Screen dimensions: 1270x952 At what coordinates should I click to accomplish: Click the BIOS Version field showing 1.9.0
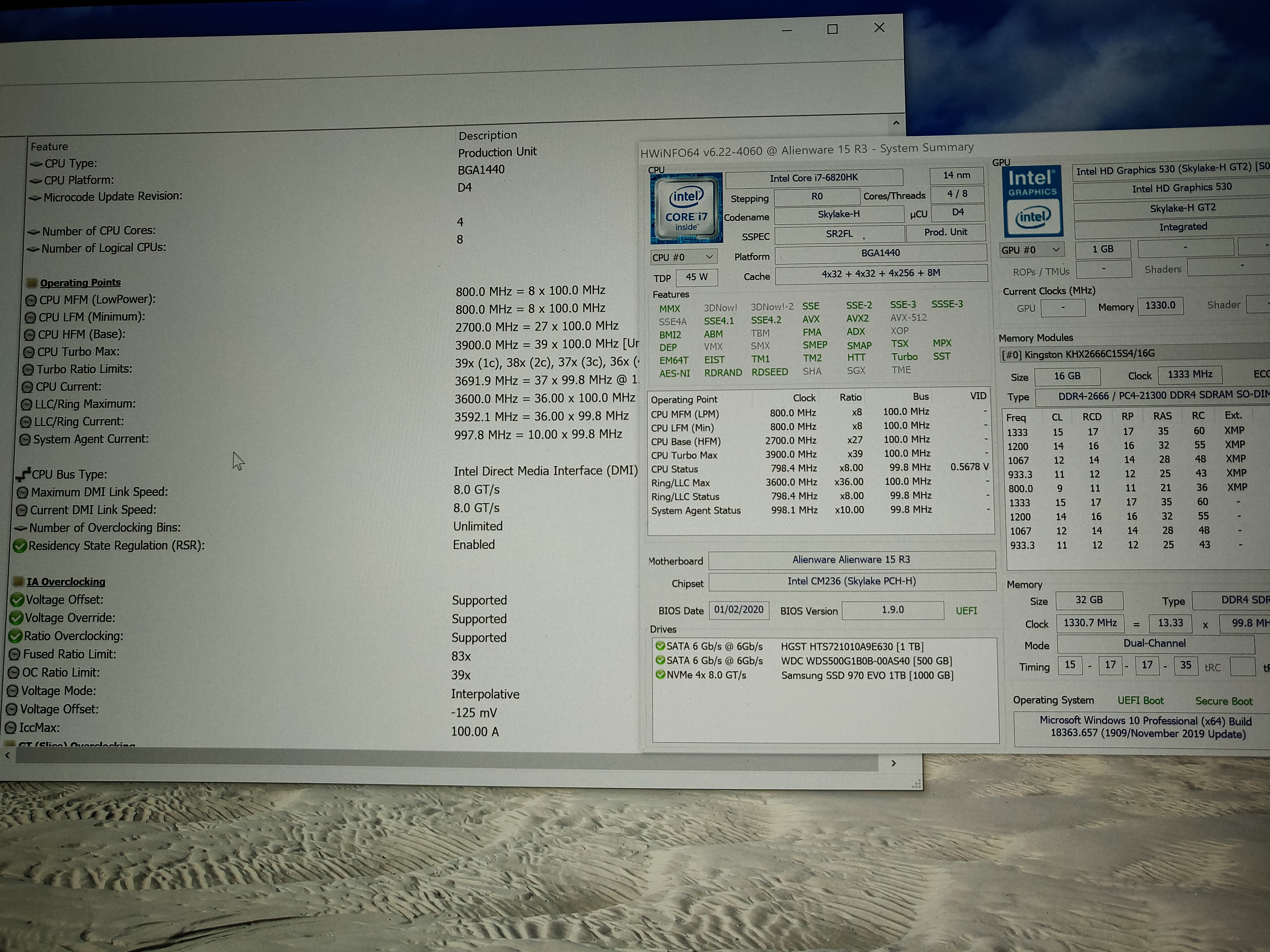tap(892, 610)
